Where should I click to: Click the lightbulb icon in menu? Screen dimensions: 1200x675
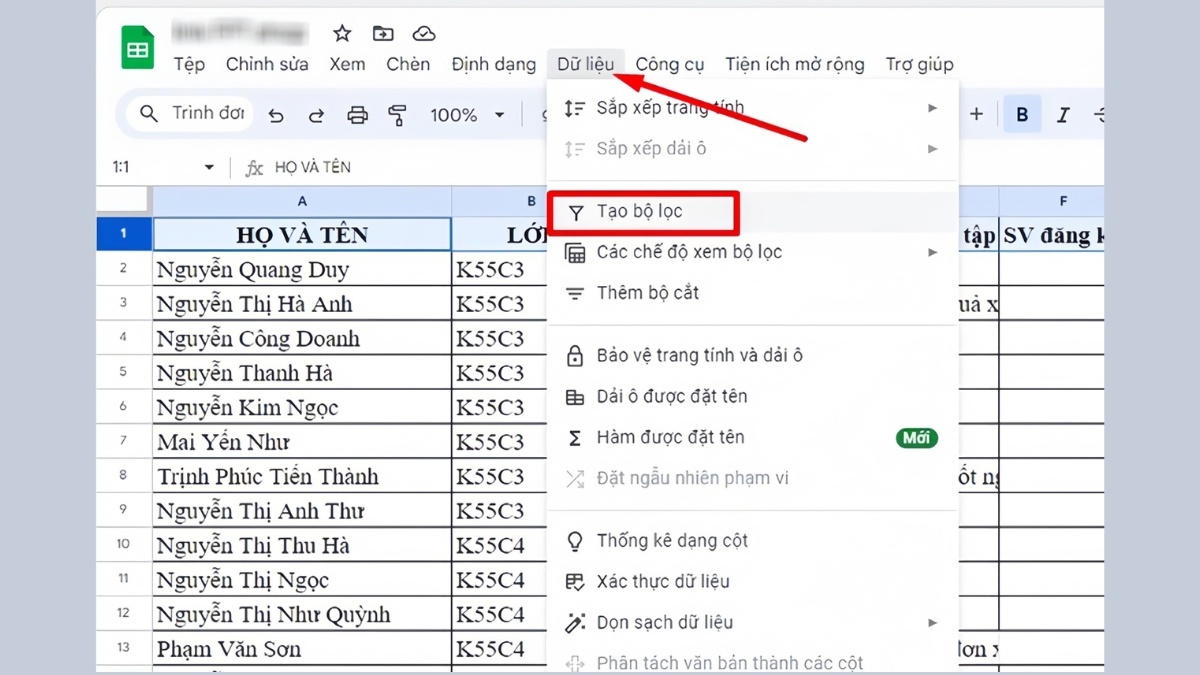[x=575, y=541]
